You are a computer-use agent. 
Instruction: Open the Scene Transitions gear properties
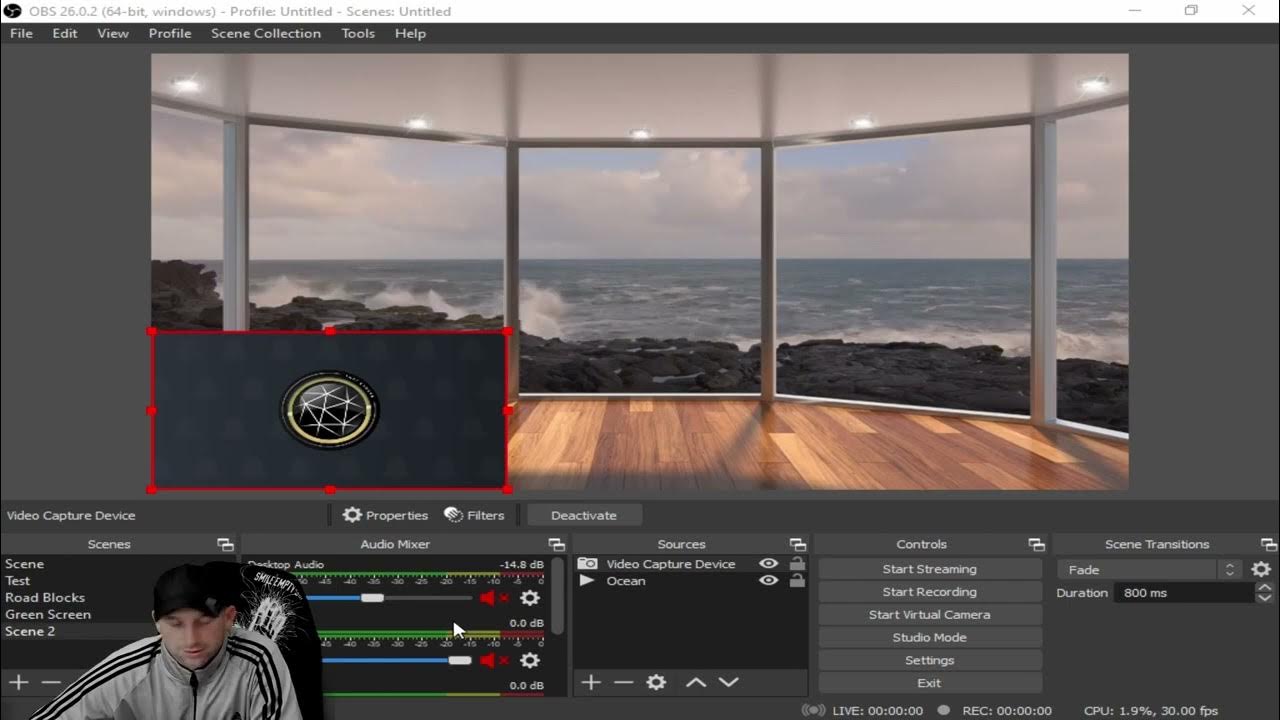click(x=1262, y=569)
